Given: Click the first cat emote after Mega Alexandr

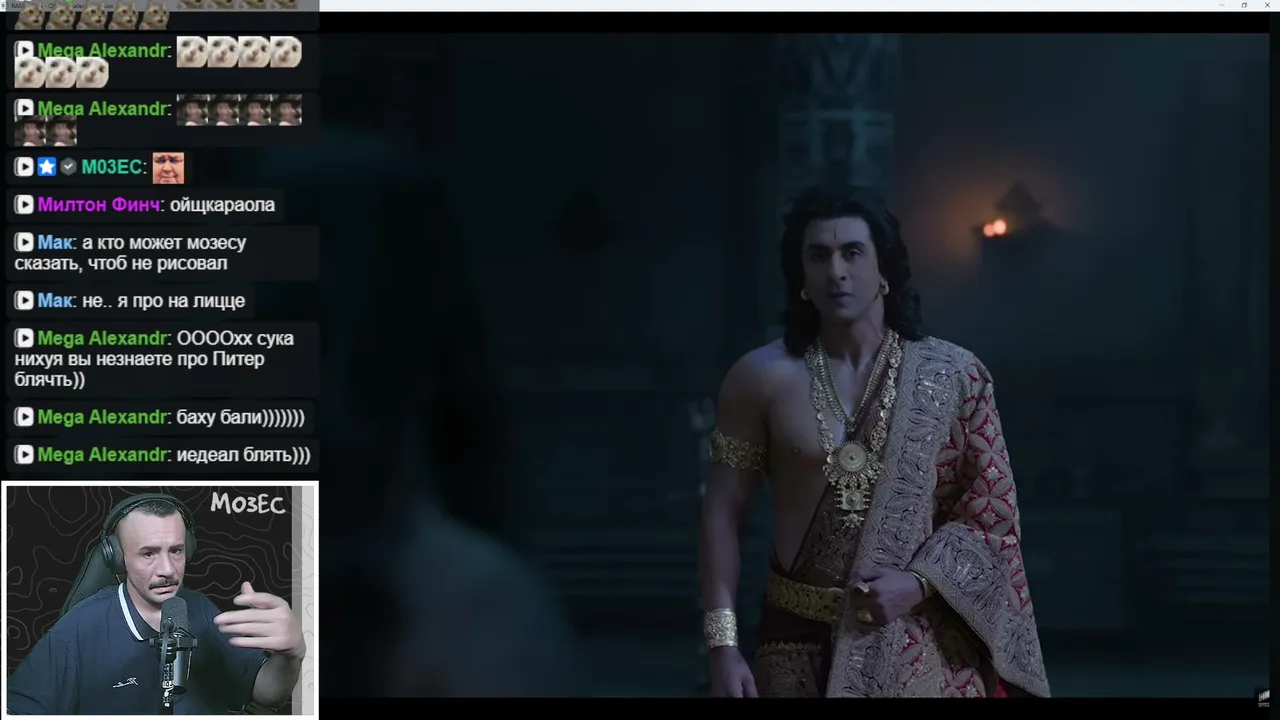Looking at the screenshot, I should pos(192,51).
